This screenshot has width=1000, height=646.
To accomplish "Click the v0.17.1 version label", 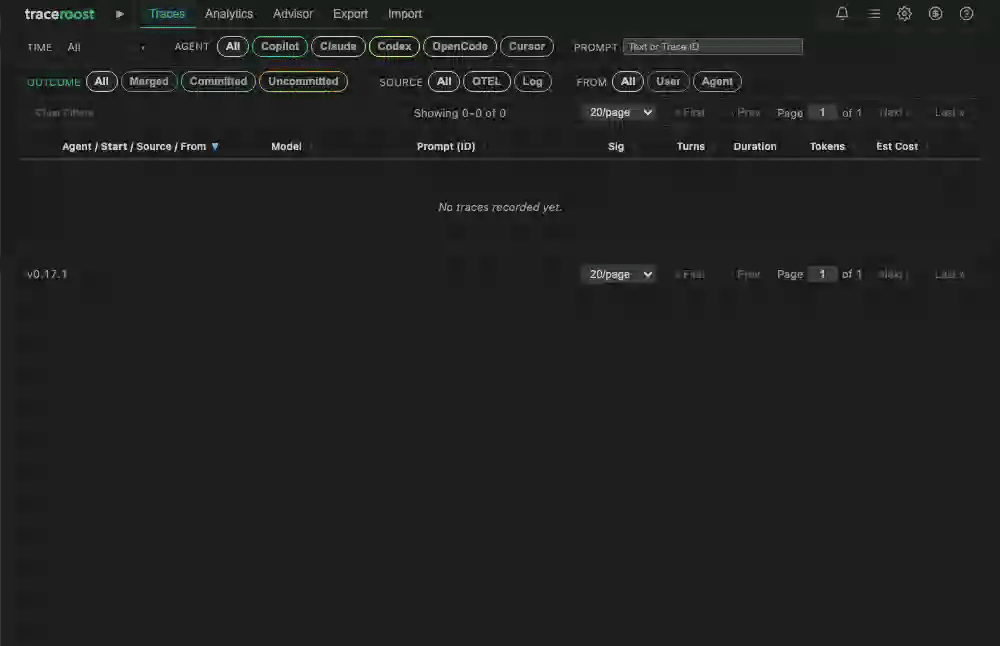I will [47, 274].
